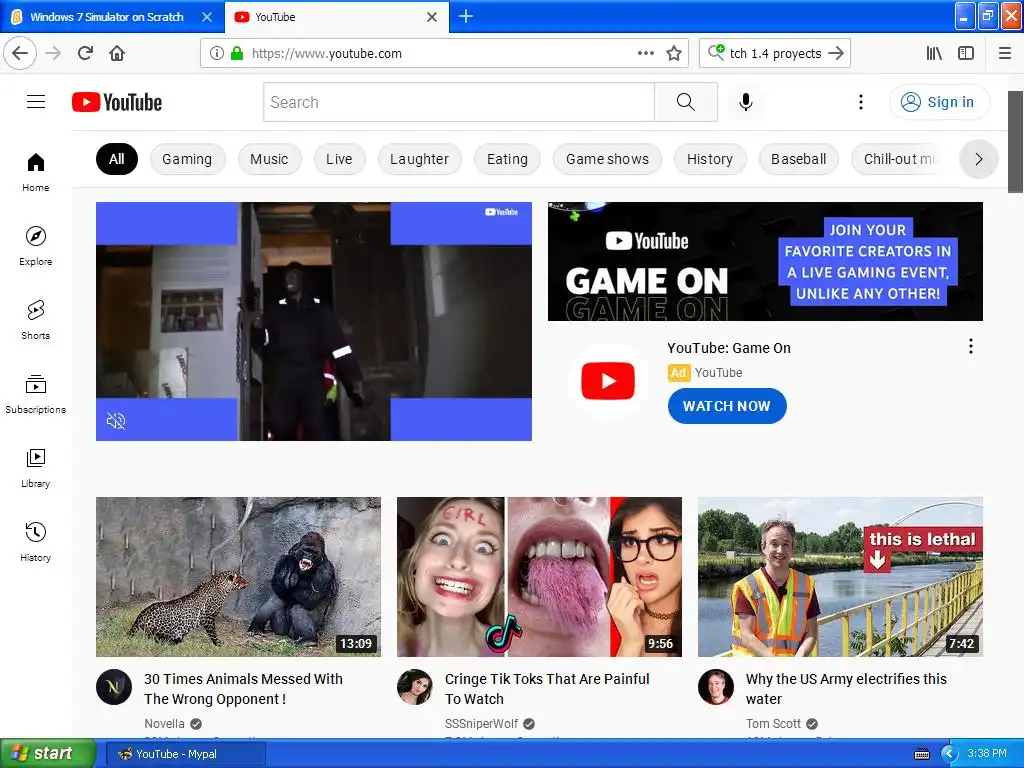This screenshot has height=768, width=1024.
Task: Play the featured video preview
Action: pos(314,321)
